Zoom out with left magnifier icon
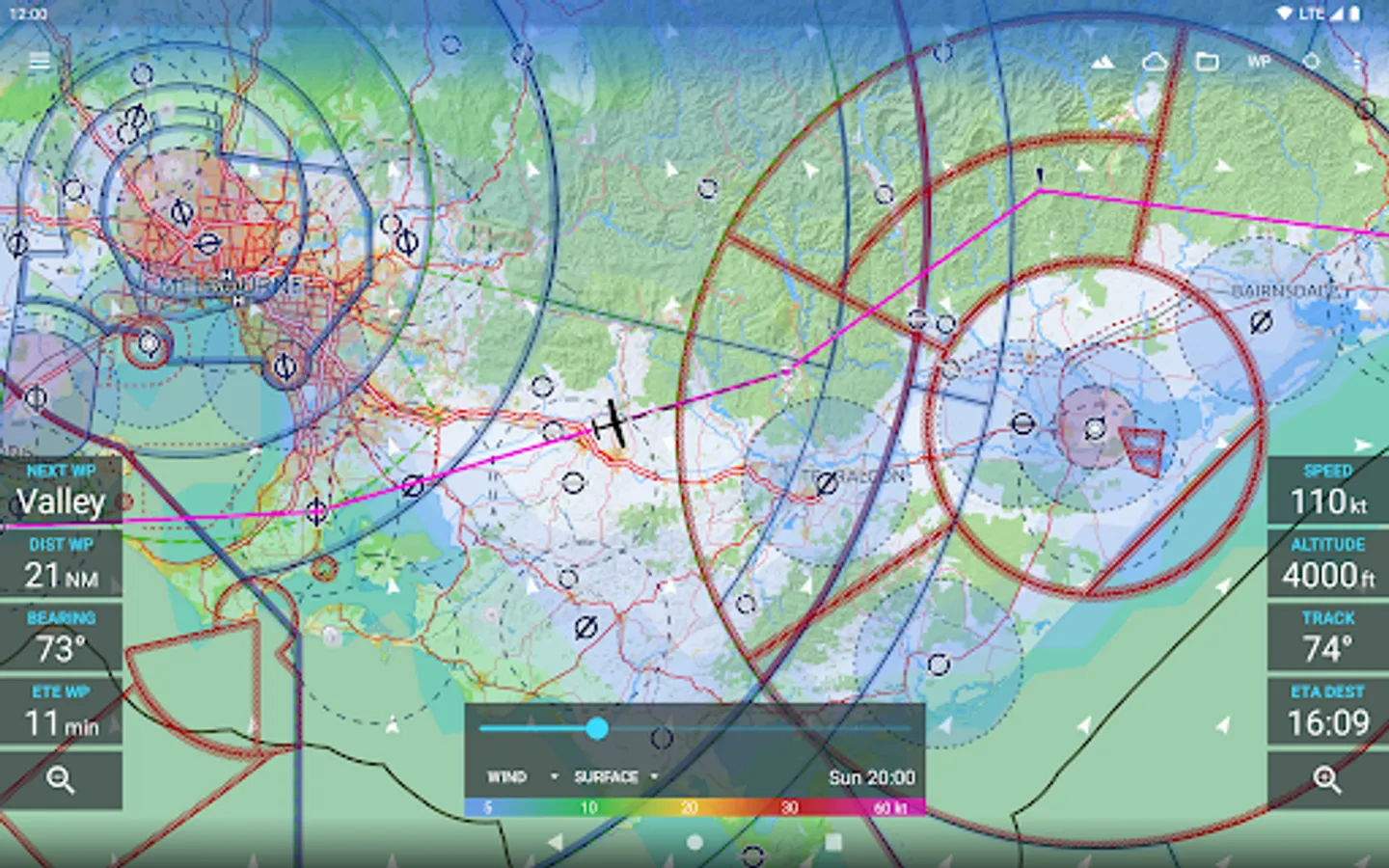 point(61,779)
